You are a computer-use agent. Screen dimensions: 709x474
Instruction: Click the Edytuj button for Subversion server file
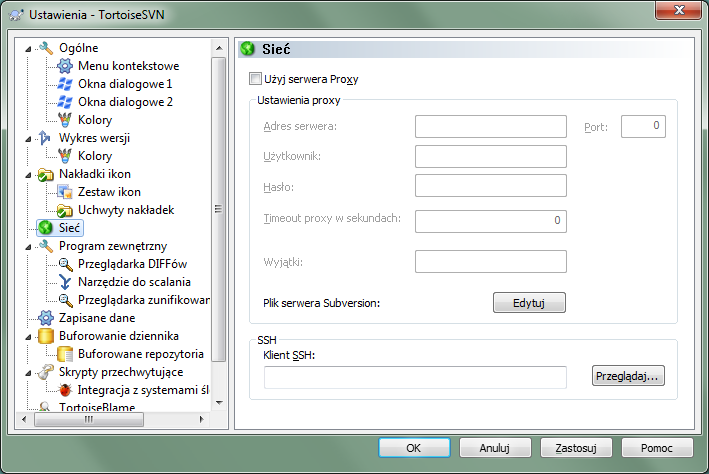tap(529, 303)
